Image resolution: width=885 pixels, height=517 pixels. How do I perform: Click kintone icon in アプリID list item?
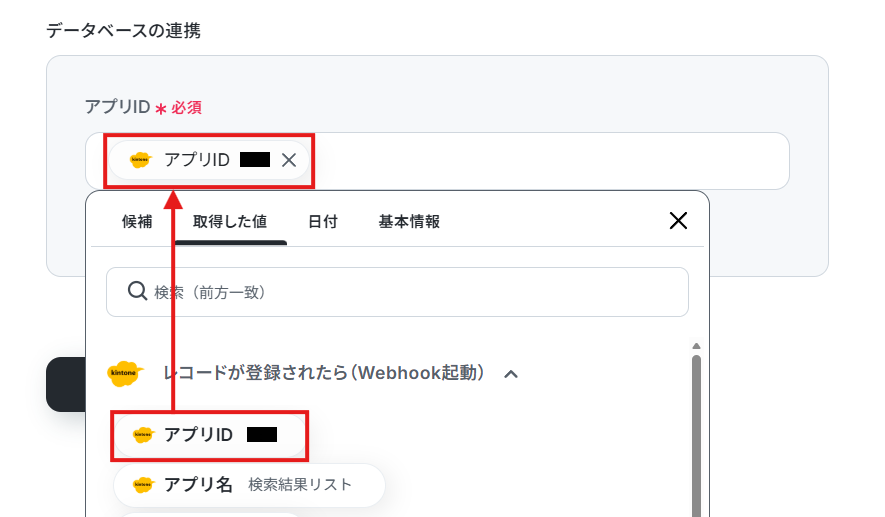coord(143,435)
